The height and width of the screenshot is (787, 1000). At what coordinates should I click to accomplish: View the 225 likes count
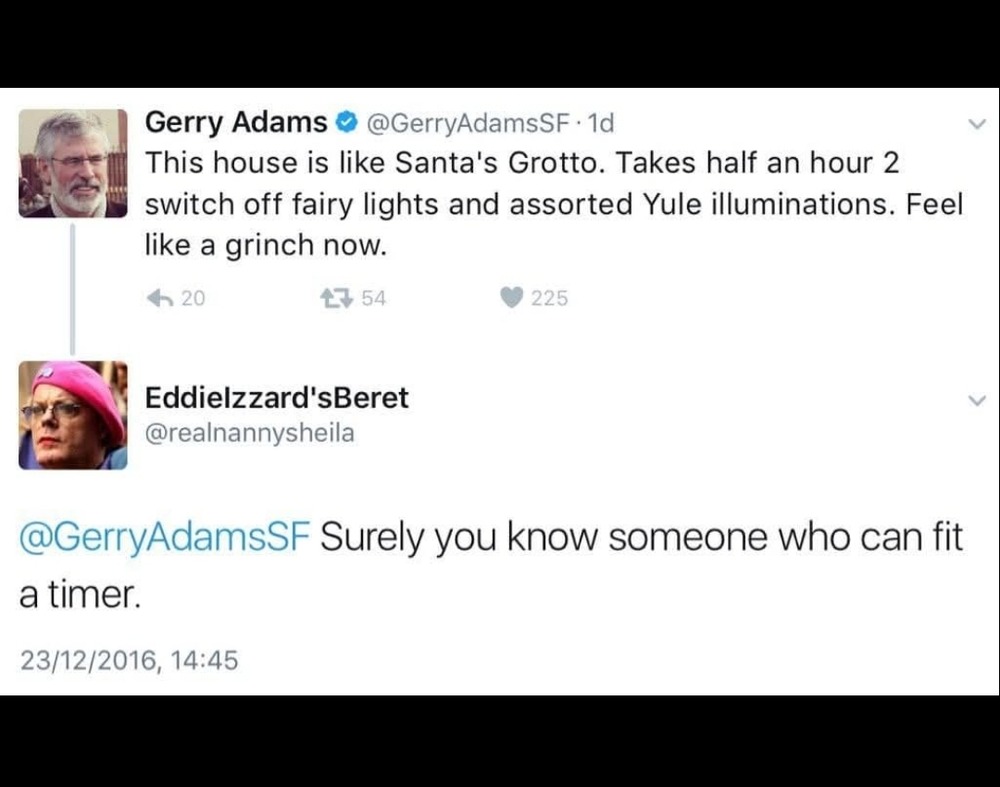pyautogui.click(x=549, y=297)
